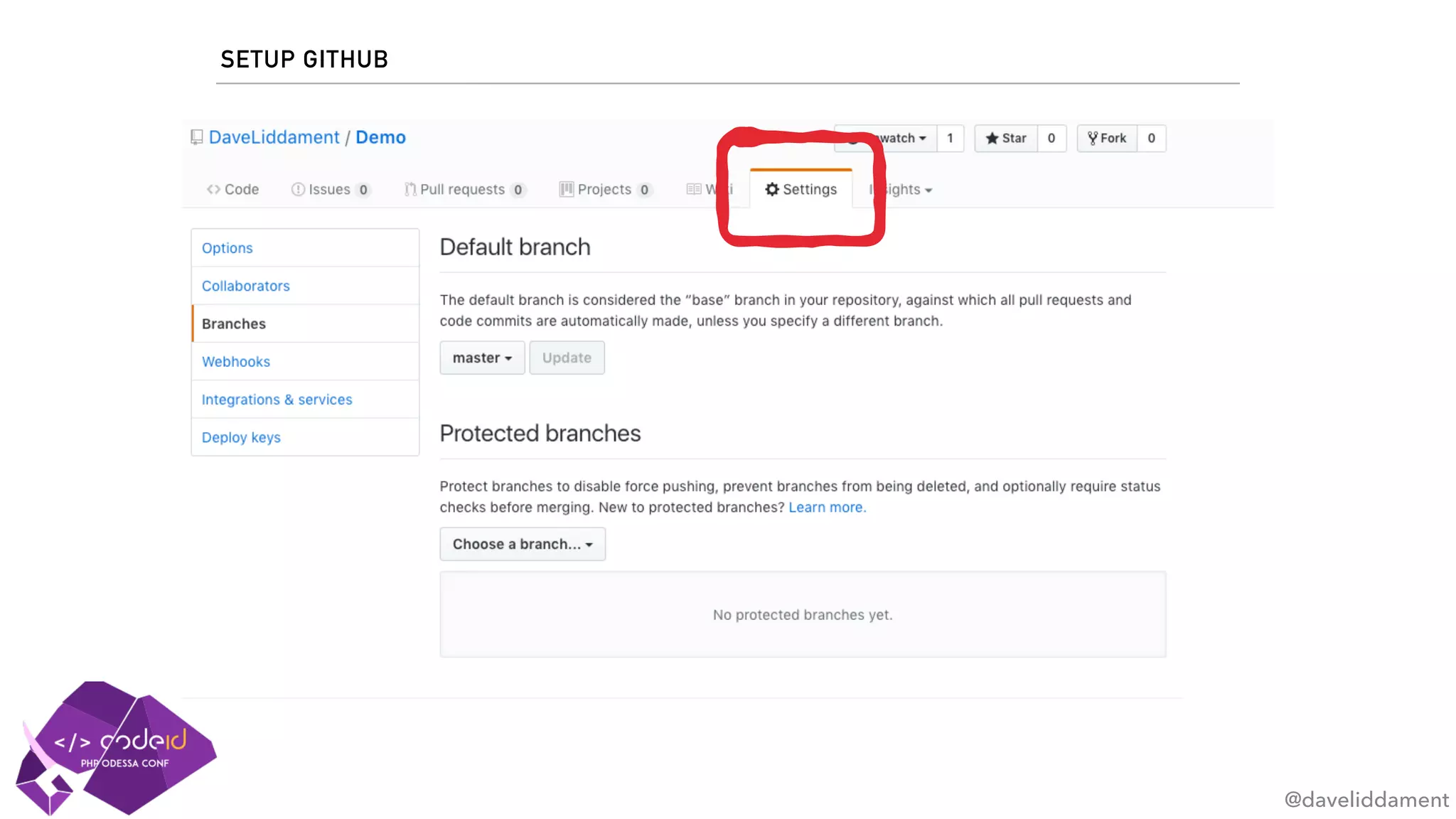1456x819 pixels.
Task: Click the fork icon in Fork button
Action: tap(1093, 138)
